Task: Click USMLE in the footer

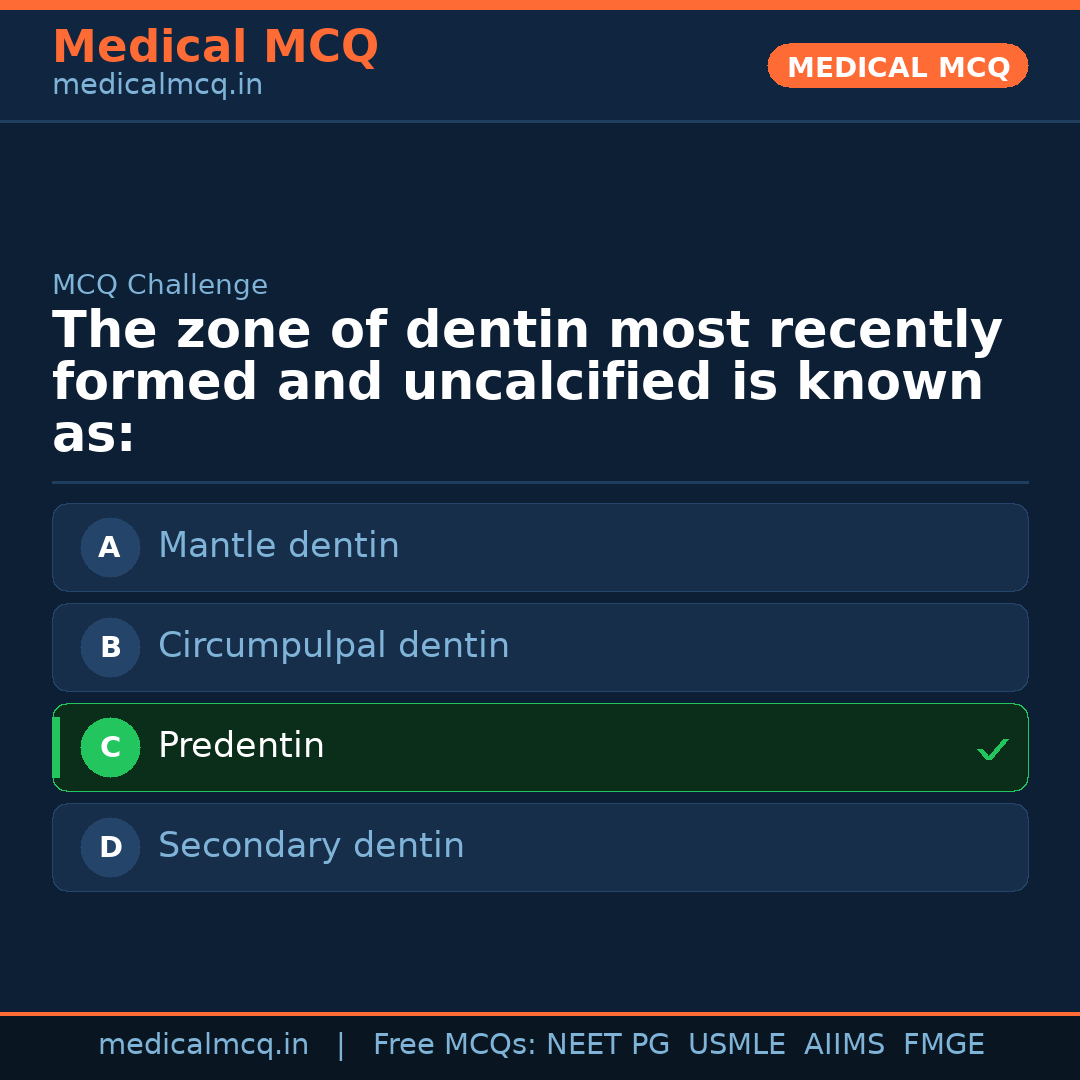Action: click(x=736, y=1045)
